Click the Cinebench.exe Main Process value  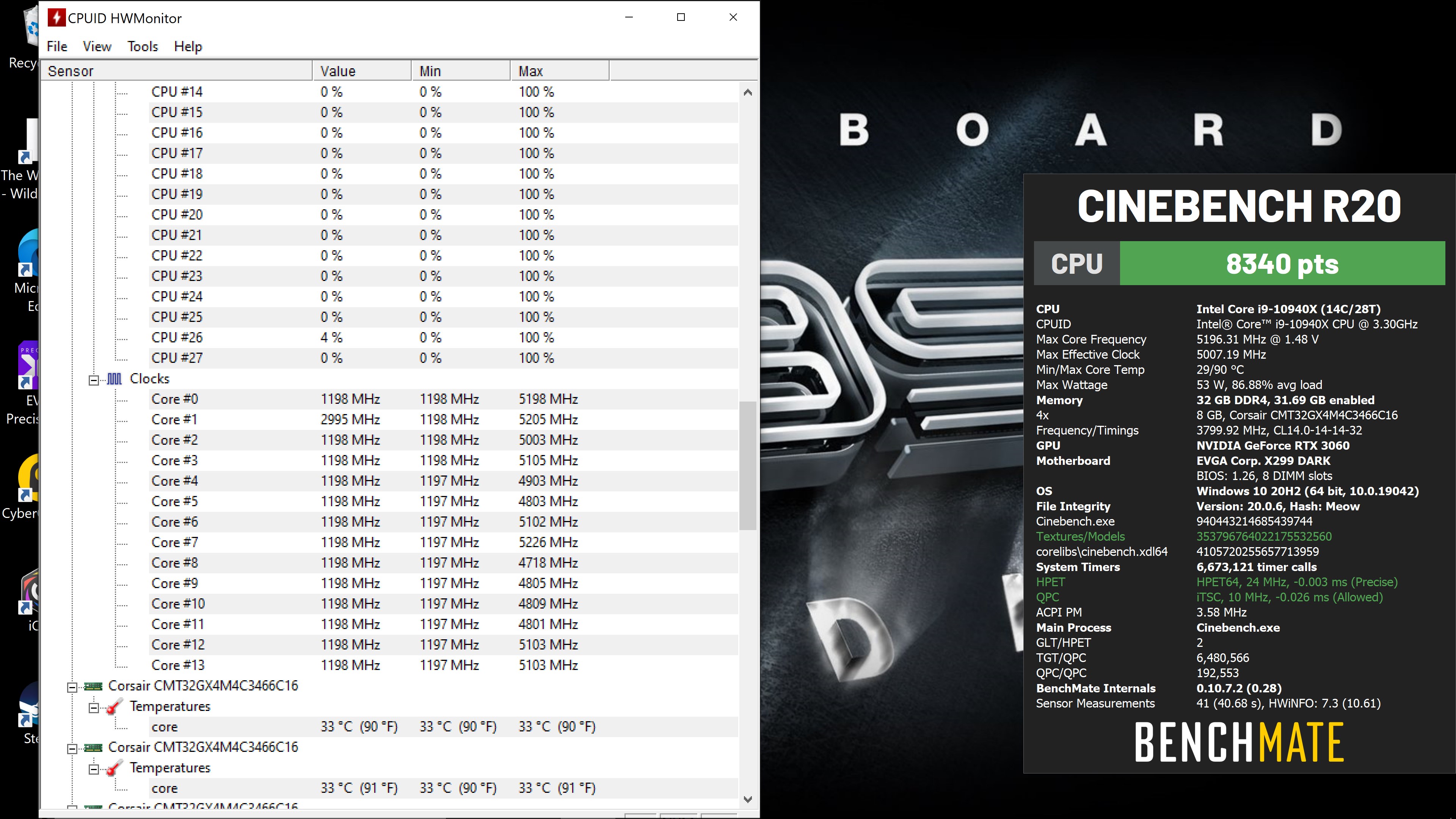click(x=1238, y=628)
